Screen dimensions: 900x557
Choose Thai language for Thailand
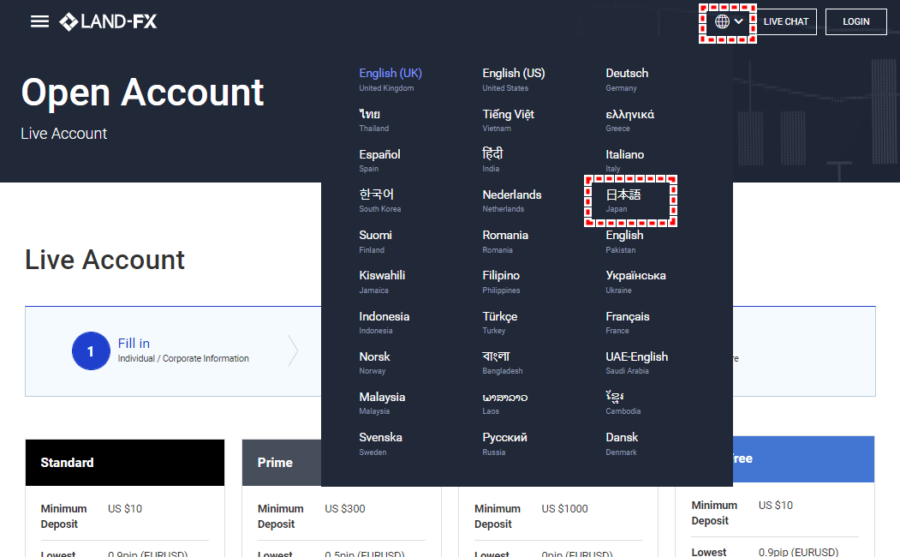[x=374, y=120]
